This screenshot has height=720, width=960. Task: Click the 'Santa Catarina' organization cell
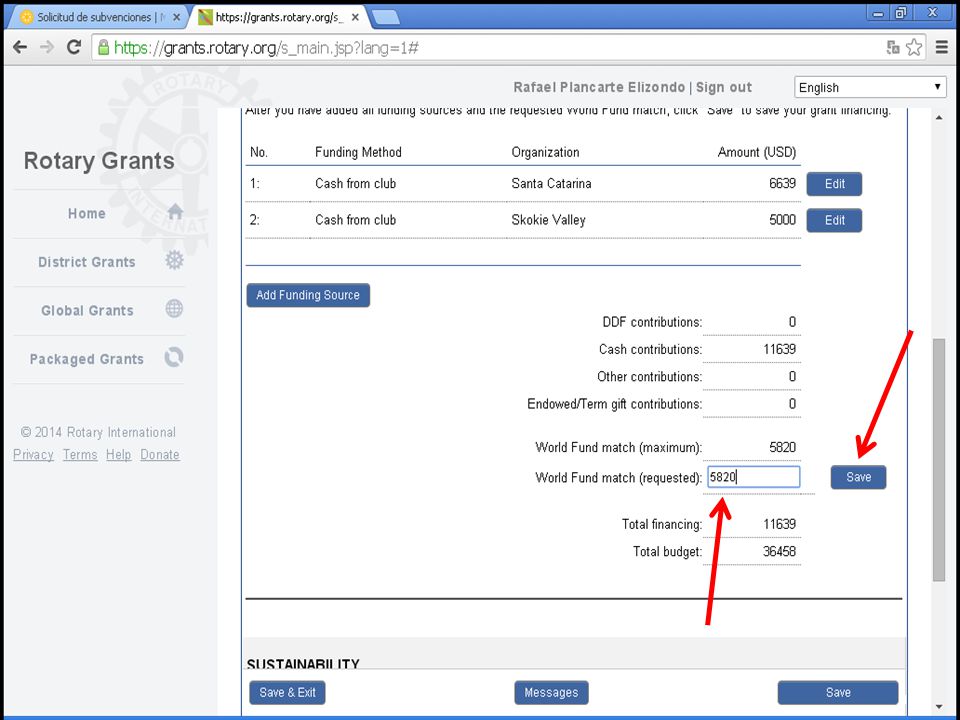552,184
